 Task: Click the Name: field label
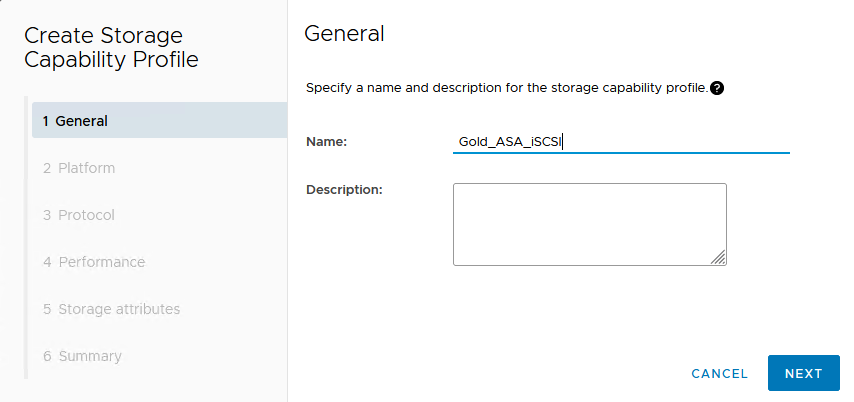[326, 142]
